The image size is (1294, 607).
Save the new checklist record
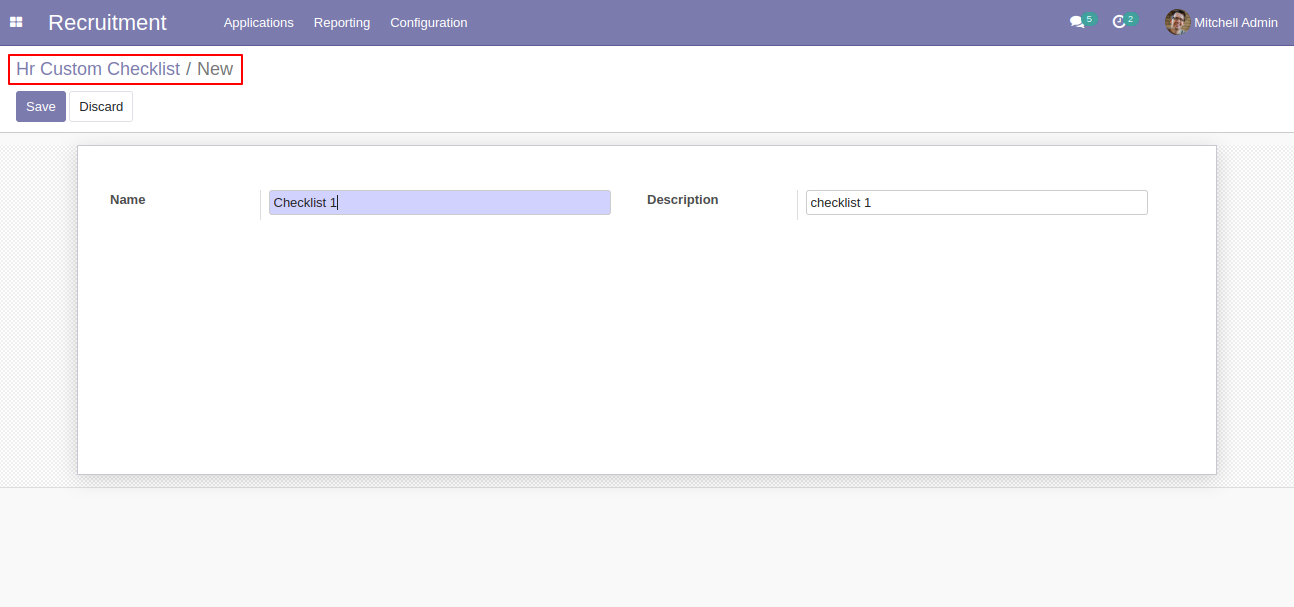click(41, 106)
